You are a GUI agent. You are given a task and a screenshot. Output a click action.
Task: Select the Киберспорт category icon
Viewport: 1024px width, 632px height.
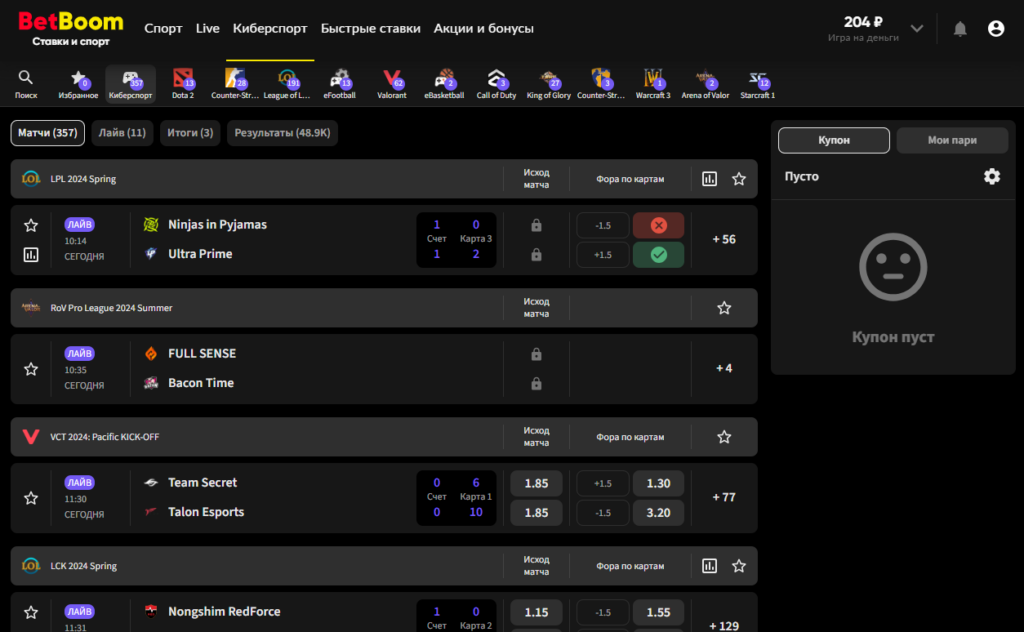click(x=131, y=84)
